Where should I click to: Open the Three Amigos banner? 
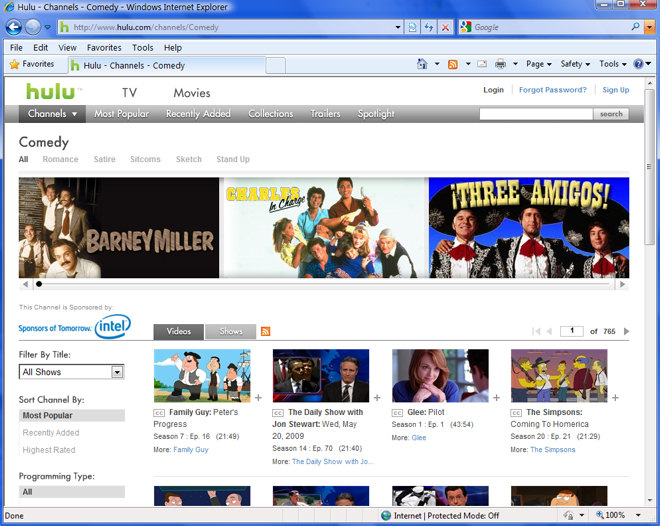point(529,228)
